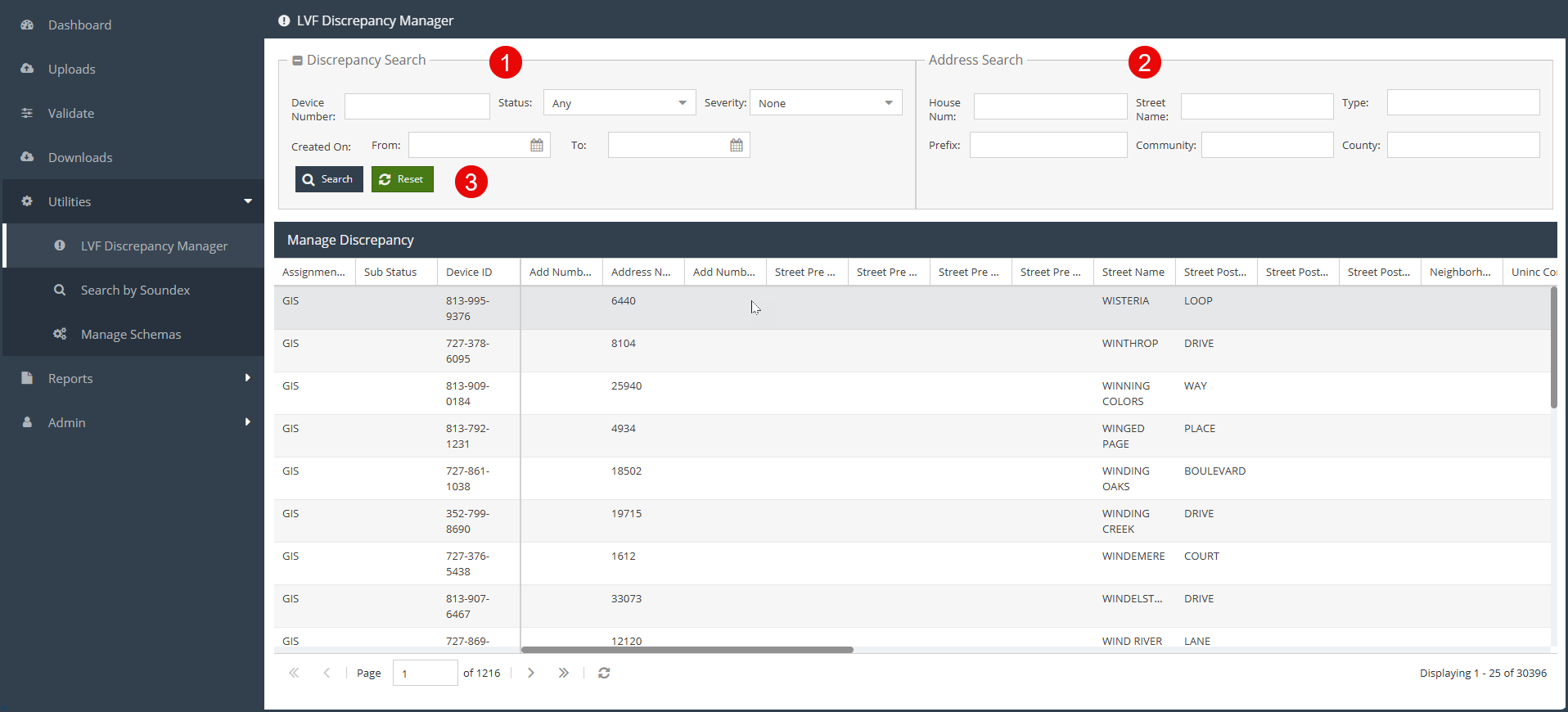Click LVF Discrepancy Manager exclamation icon in sidebar
This screenshot has width=1568, height=712.
point(60,246)
